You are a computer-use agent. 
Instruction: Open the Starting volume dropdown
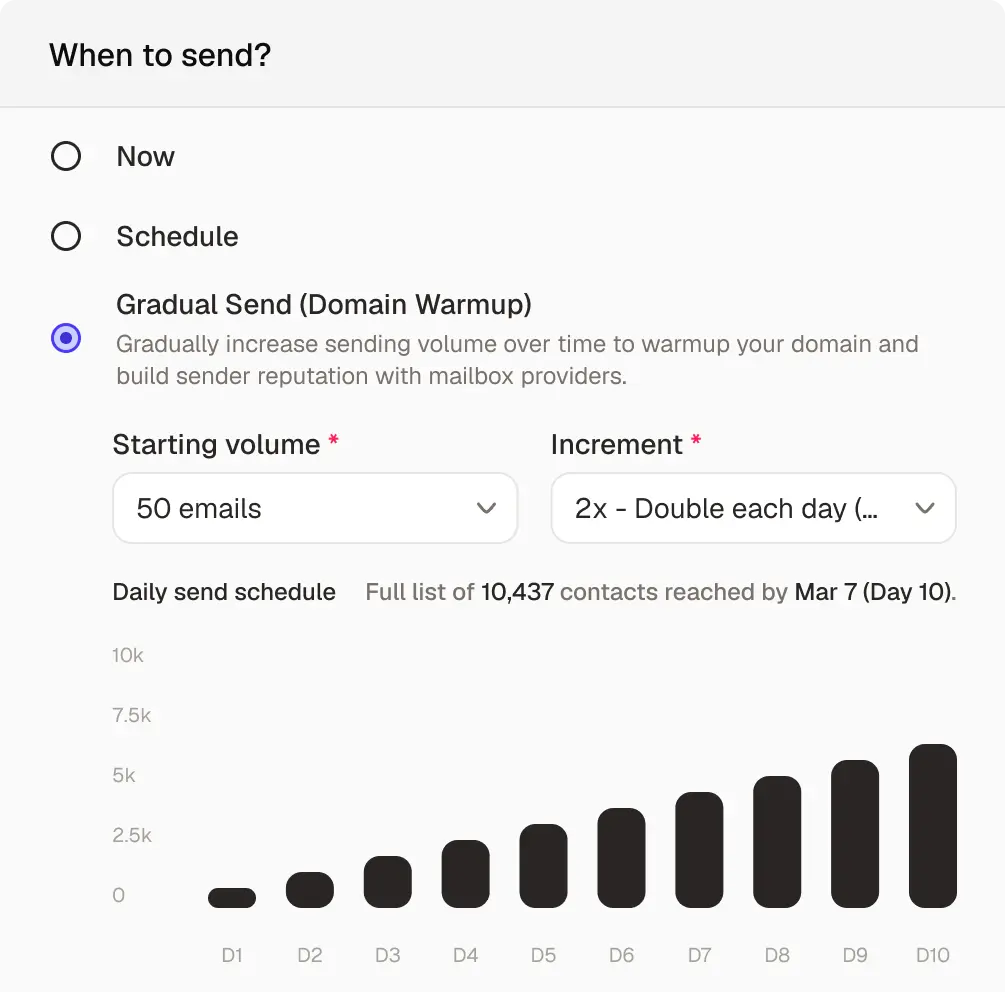tap(314, 508)
